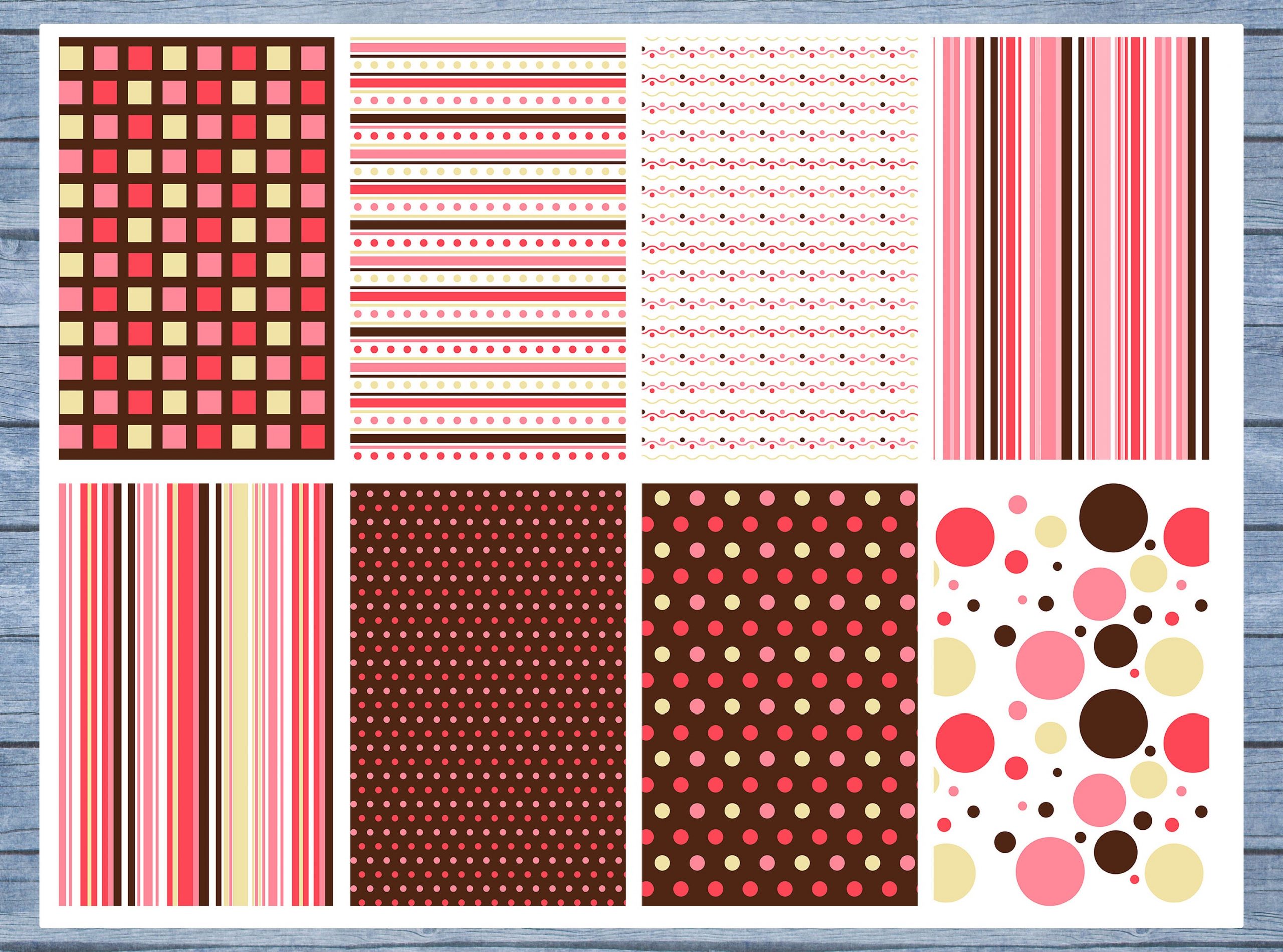Select the horizontal stripes and dots pattern
Screen dimensions: 1283x952
[x=488, y=249]
